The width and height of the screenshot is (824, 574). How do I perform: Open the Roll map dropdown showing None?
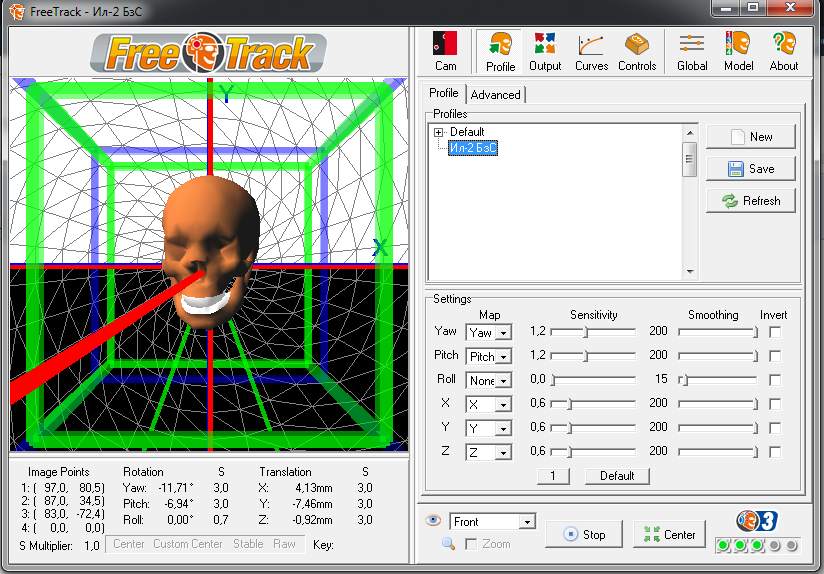[x=503, y=381]
